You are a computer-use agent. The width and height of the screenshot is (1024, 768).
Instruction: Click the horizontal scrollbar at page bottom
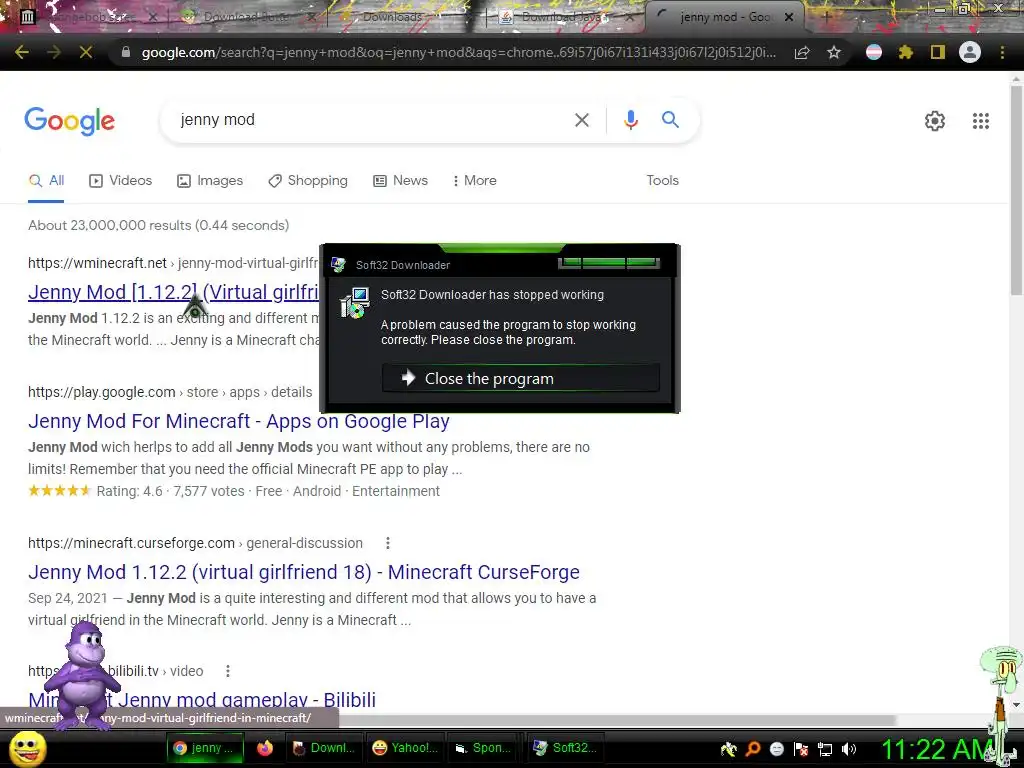616,719
